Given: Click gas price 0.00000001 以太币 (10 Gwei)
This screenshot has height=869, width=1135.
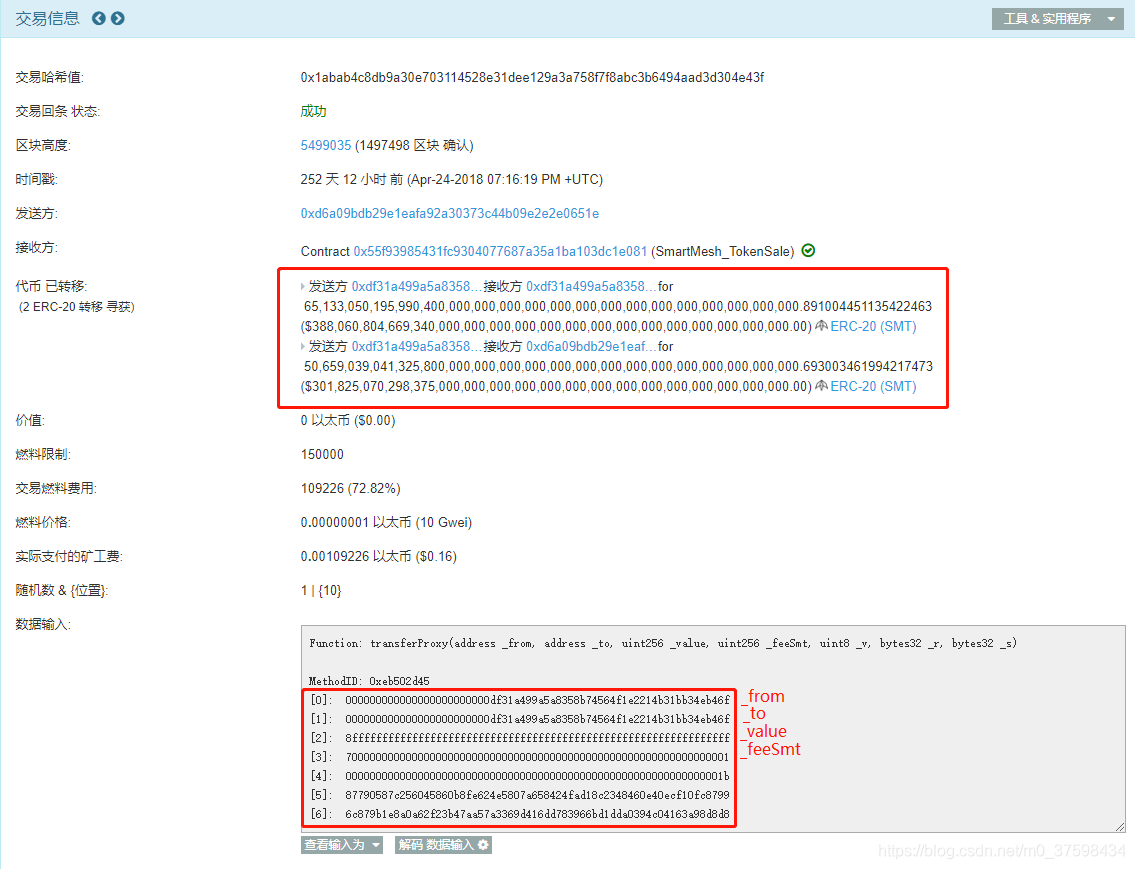Looking at the screenshot, I should 386,522.
